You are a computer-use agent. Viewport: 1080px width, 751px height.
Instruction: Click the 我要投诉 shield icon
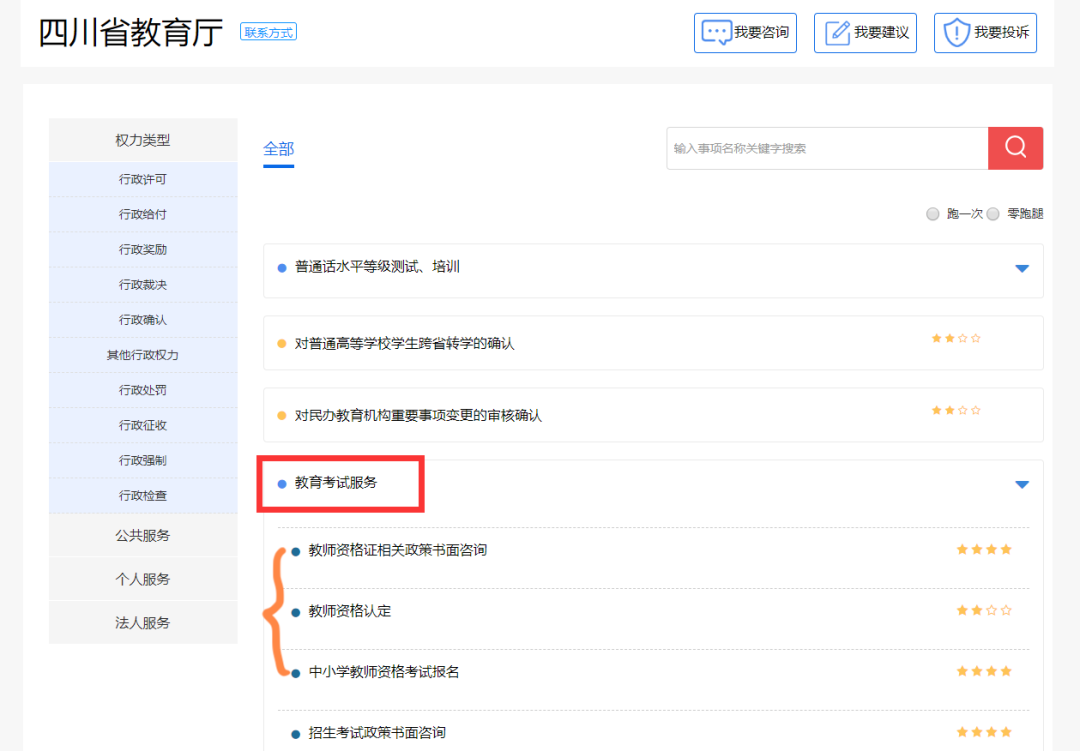pyautogui.click(x=957, y=32)
